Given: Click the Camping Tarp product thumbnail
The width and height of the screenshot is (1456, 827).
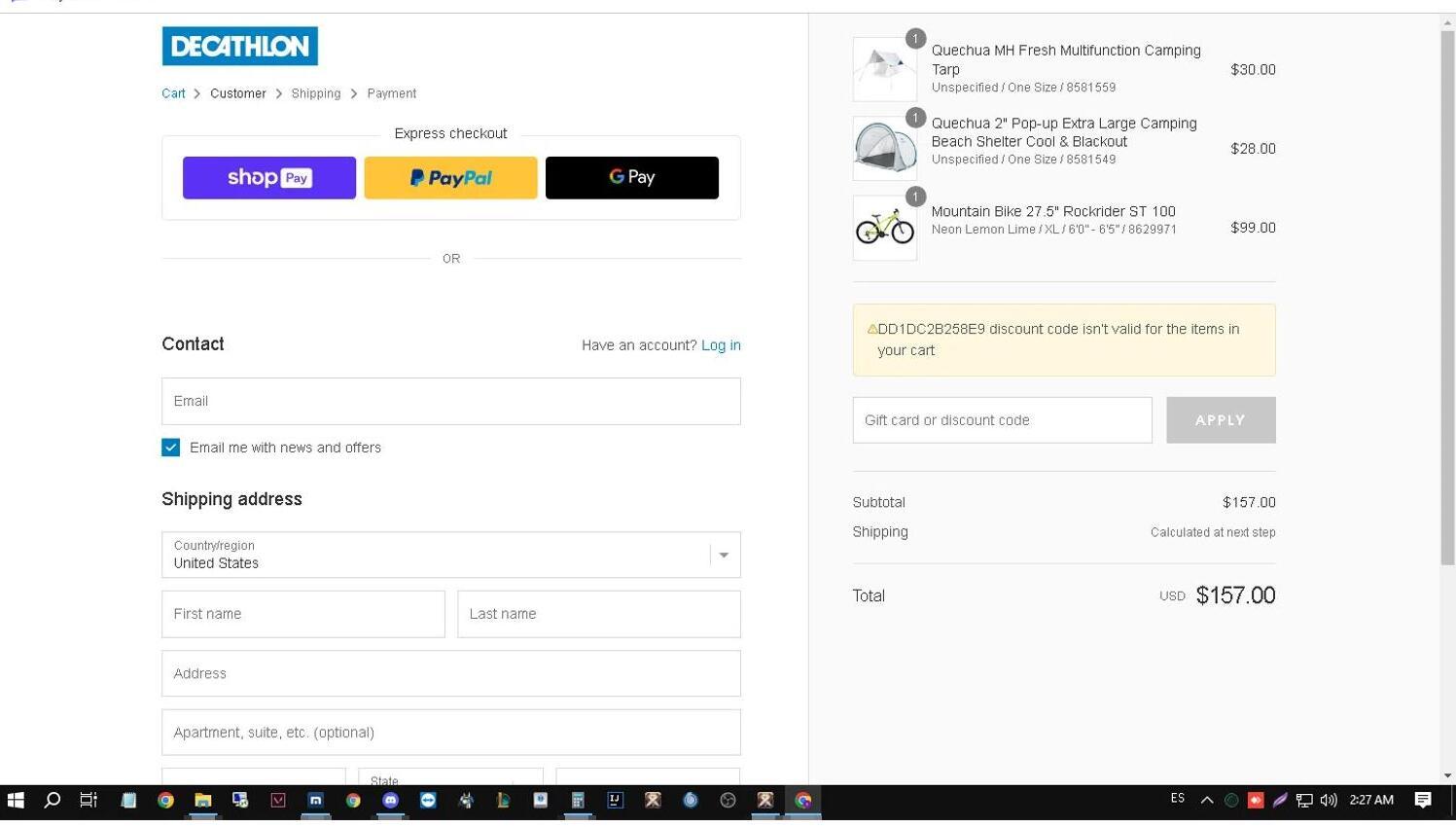Looking at the screenshot, I should (x=885, y=69).
